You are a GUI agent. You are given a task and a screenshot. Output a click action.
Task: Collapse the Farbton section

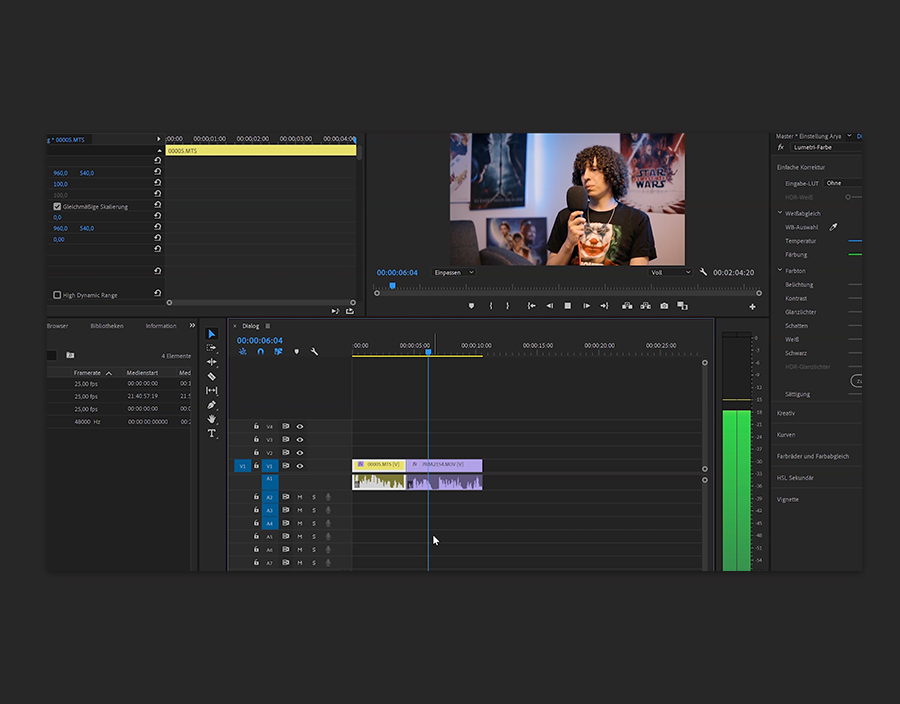click(779, 270)
